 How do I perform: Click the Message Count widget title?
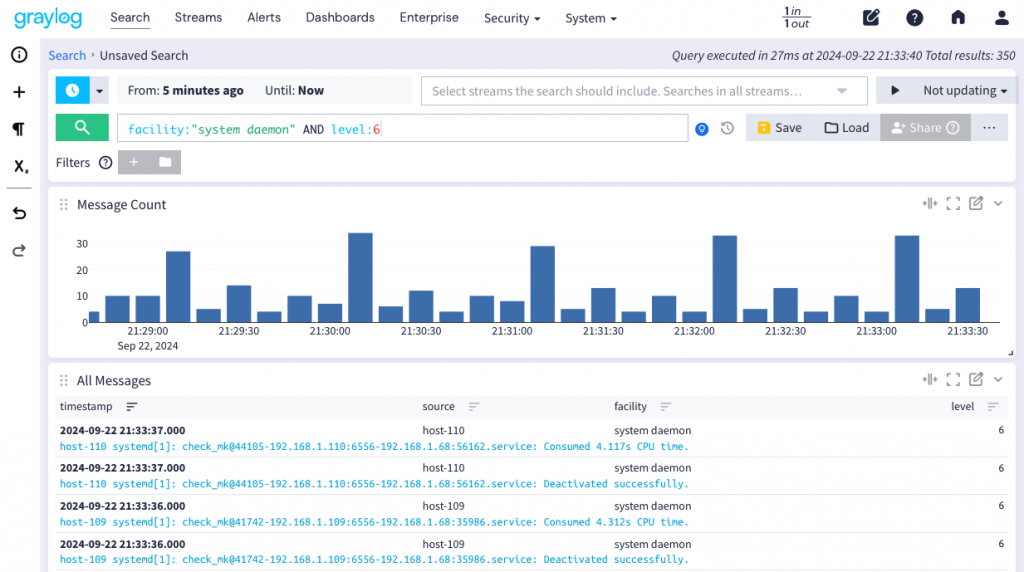point(121,204)
